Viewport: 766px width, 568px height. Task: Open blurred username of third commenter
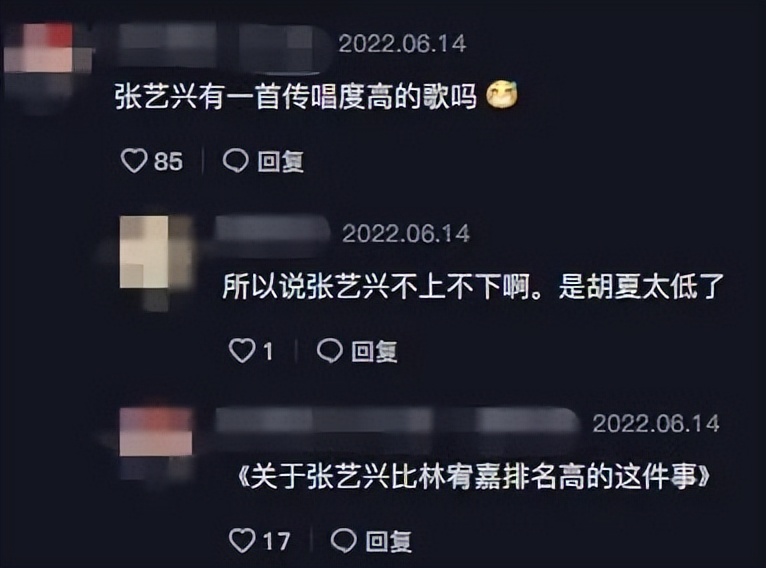(397, 422)
